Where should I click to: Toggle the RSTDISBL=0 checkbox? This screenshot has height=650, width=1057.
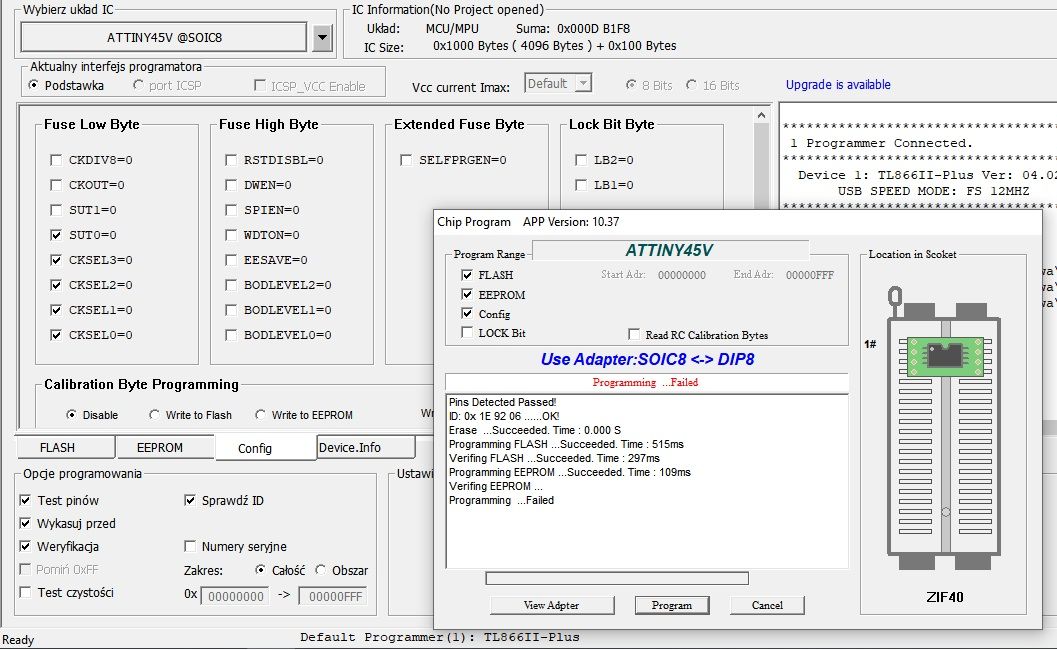tap(231, 160)
